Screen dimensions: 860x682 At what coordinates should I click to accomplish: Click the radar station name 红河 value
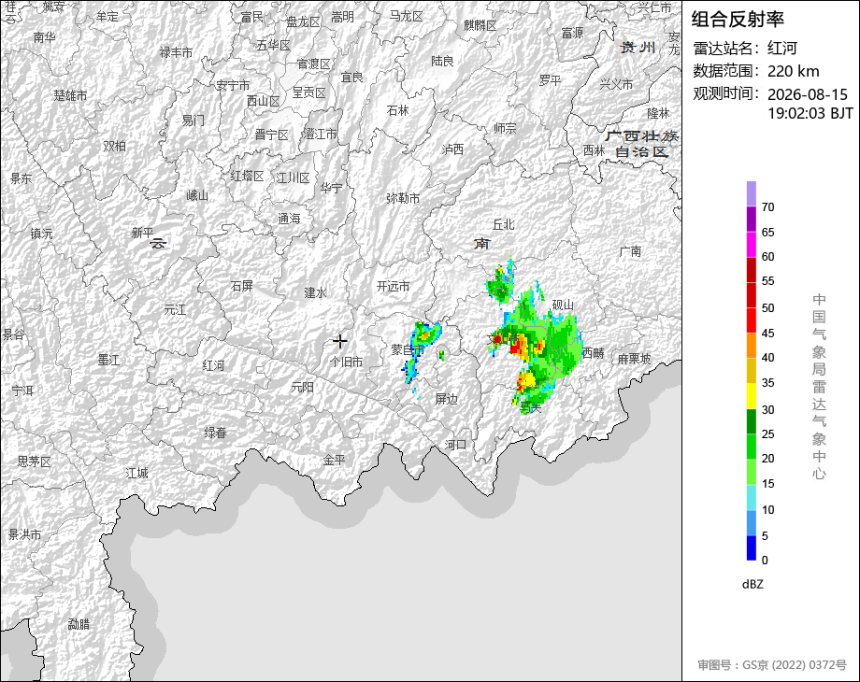coord(782,48)
